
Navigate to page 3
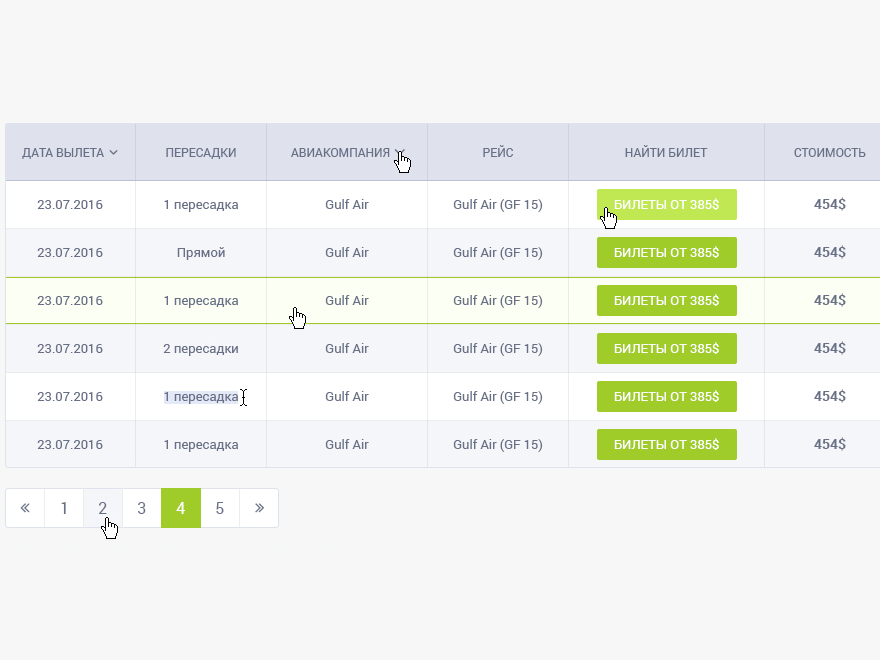point(142,508)
